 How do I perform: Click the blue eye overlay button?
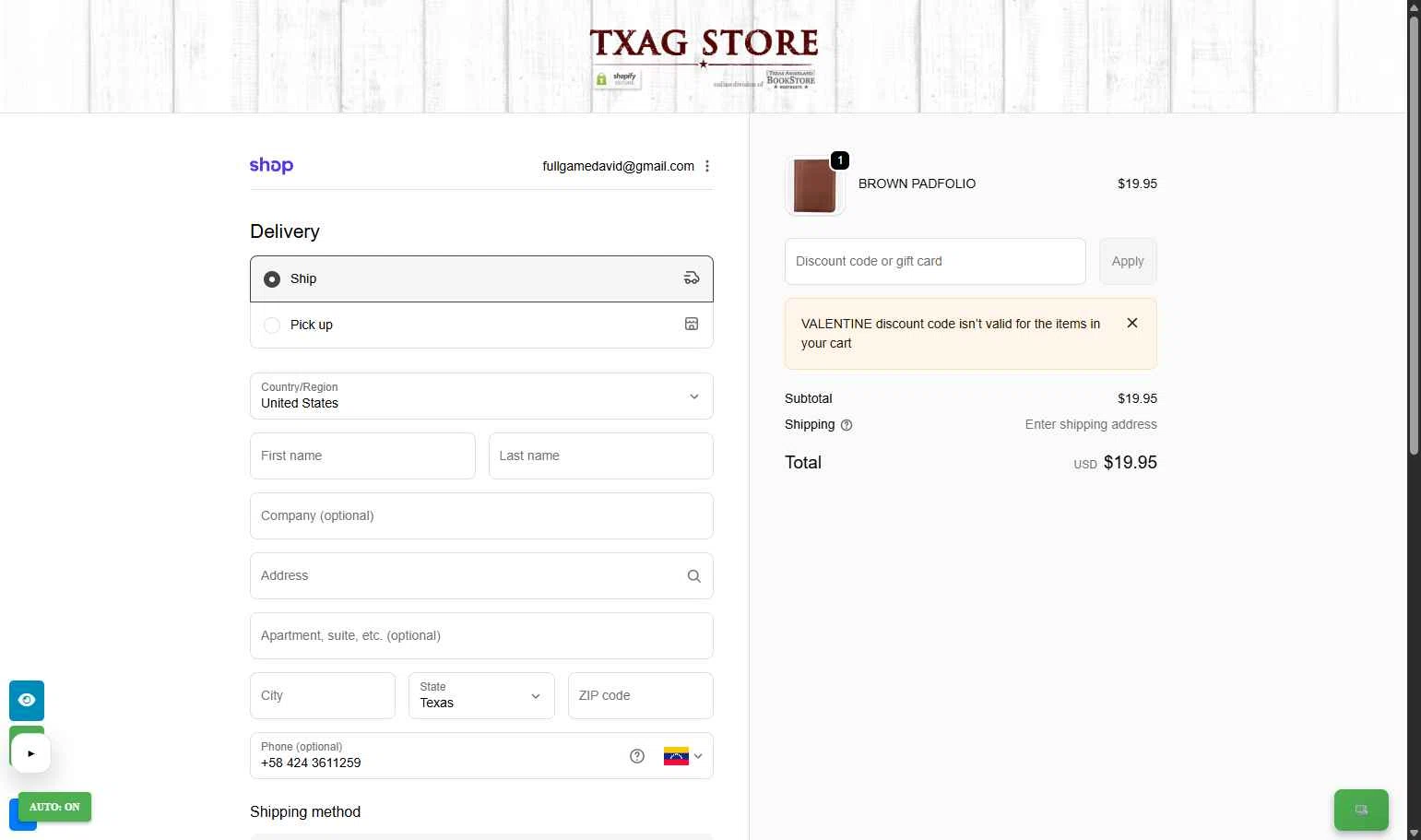coord(27,701)
